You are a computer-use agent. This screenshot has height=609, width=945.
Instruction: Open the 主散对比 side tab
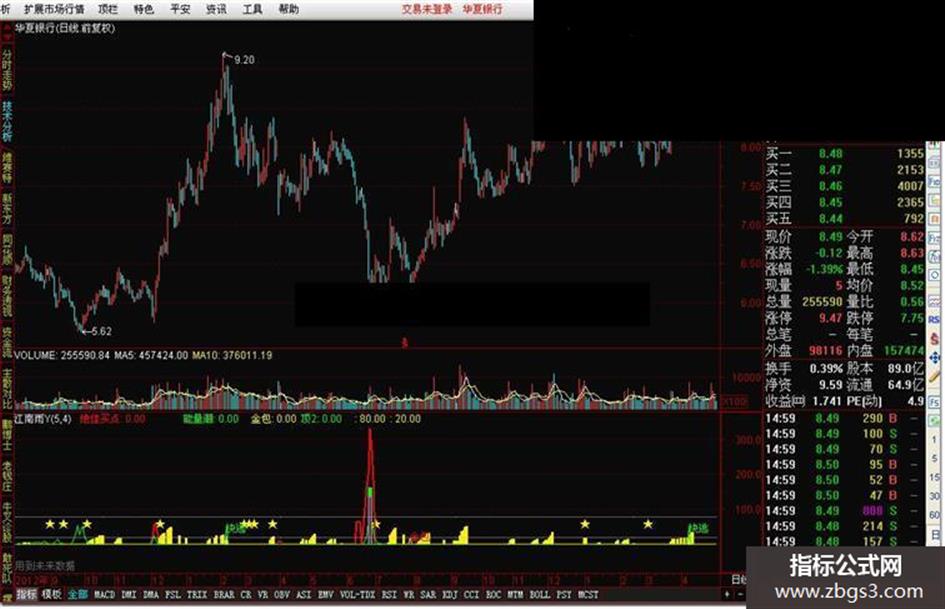[x=7, y=388]
